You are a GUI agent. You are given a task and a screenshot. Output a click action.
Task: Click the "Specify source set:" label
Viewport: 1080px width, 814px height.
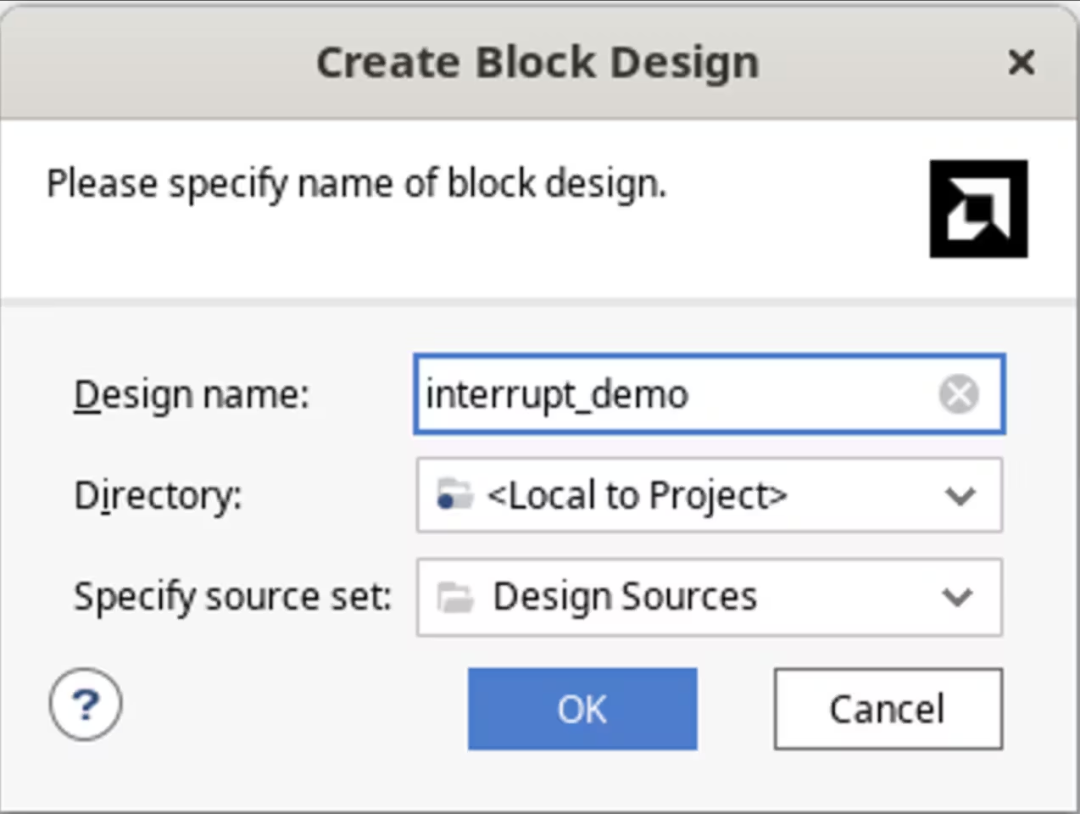pyautogui.click(x=232, y=597)
